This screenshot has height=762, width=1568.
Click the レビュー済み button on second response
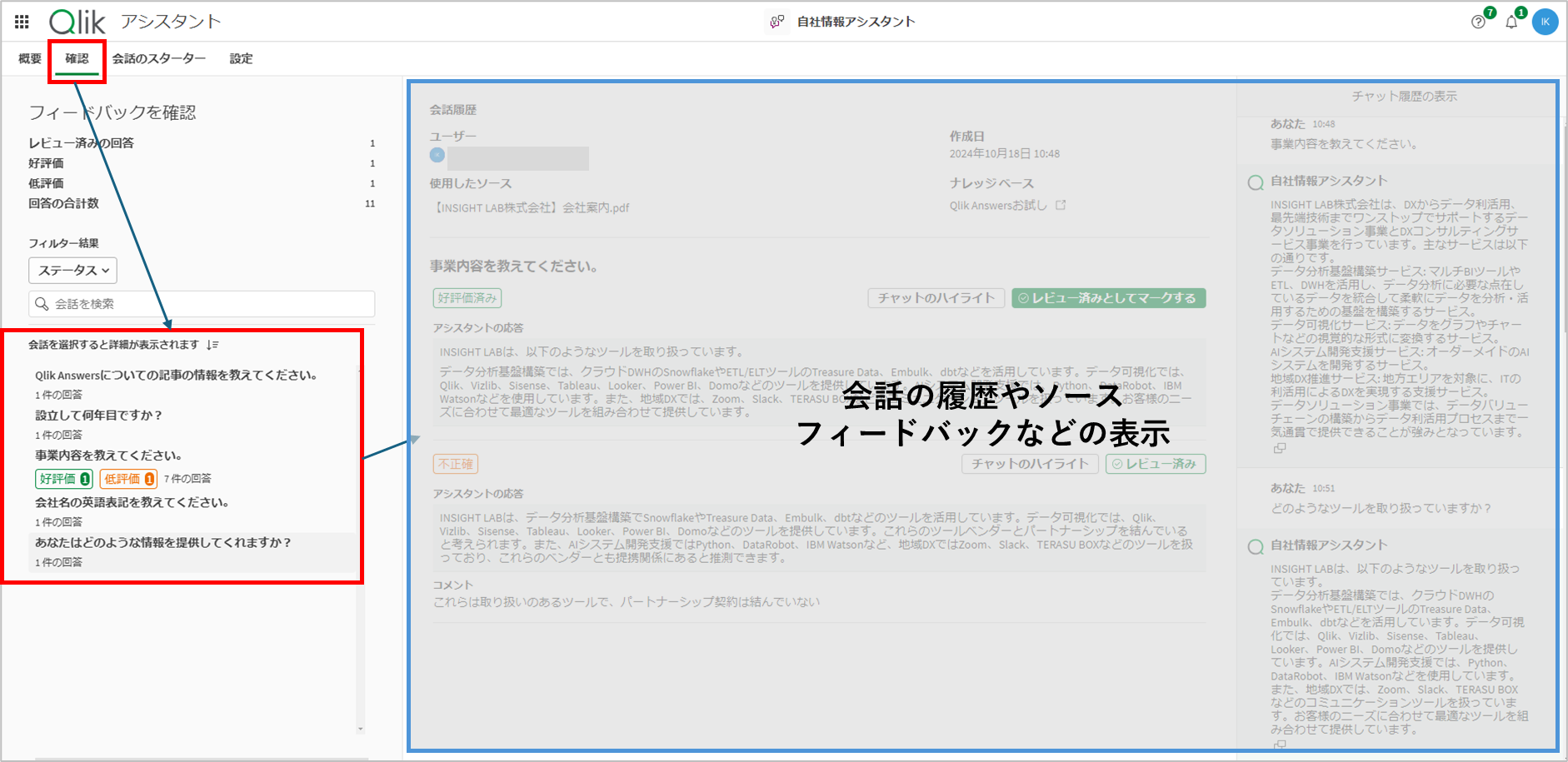pyautogui.click(x=1156, y=464)
